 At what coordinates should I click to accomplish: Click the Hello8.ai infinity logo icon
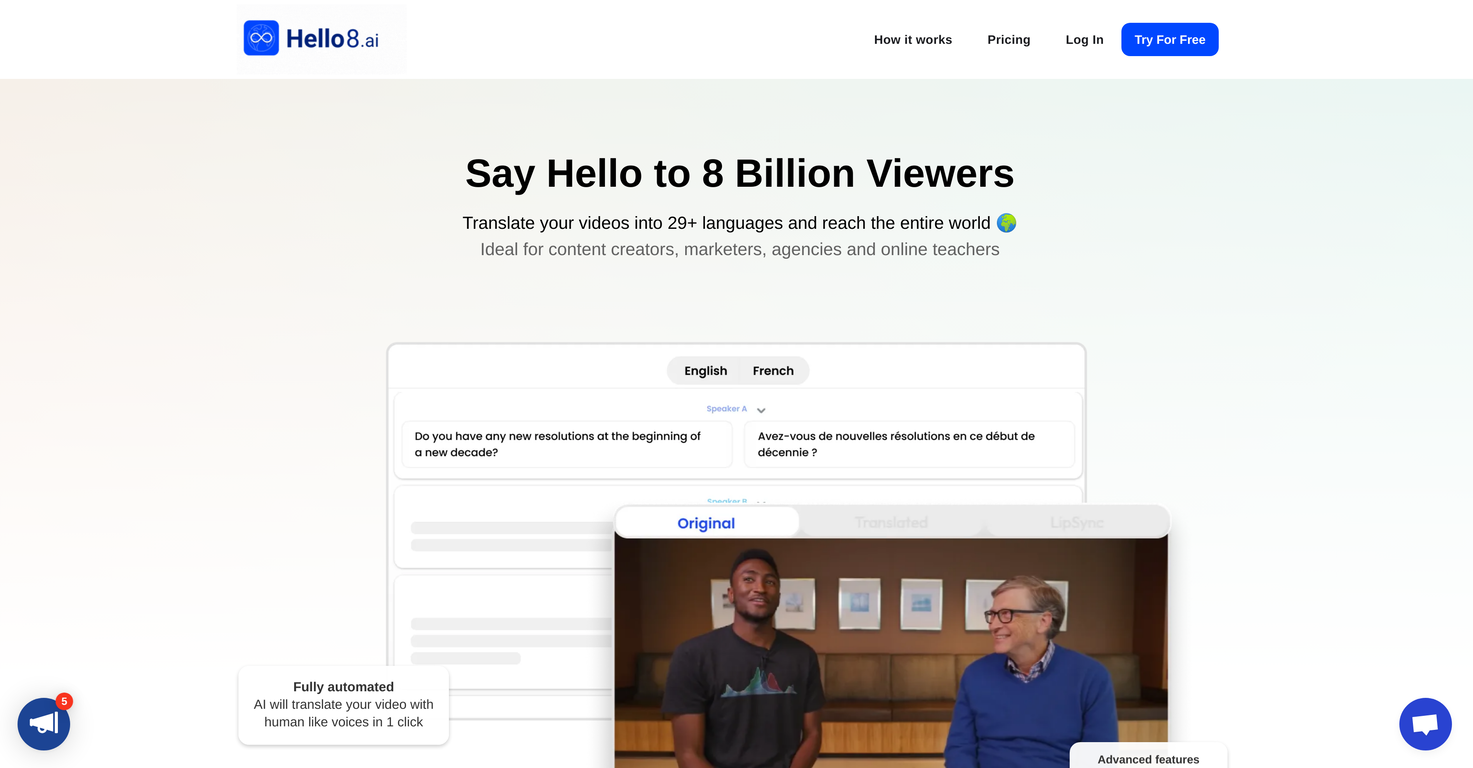tap(261, 38)
